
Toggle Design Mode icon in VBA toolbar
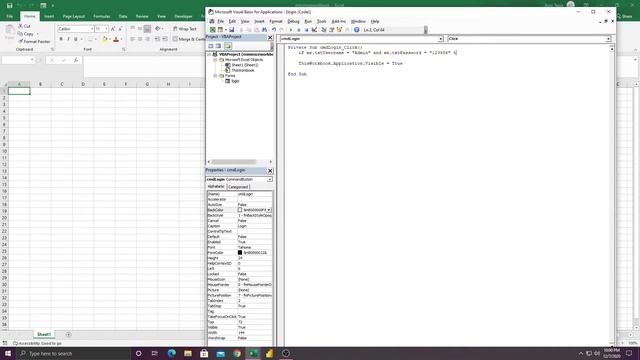(314, 30)
